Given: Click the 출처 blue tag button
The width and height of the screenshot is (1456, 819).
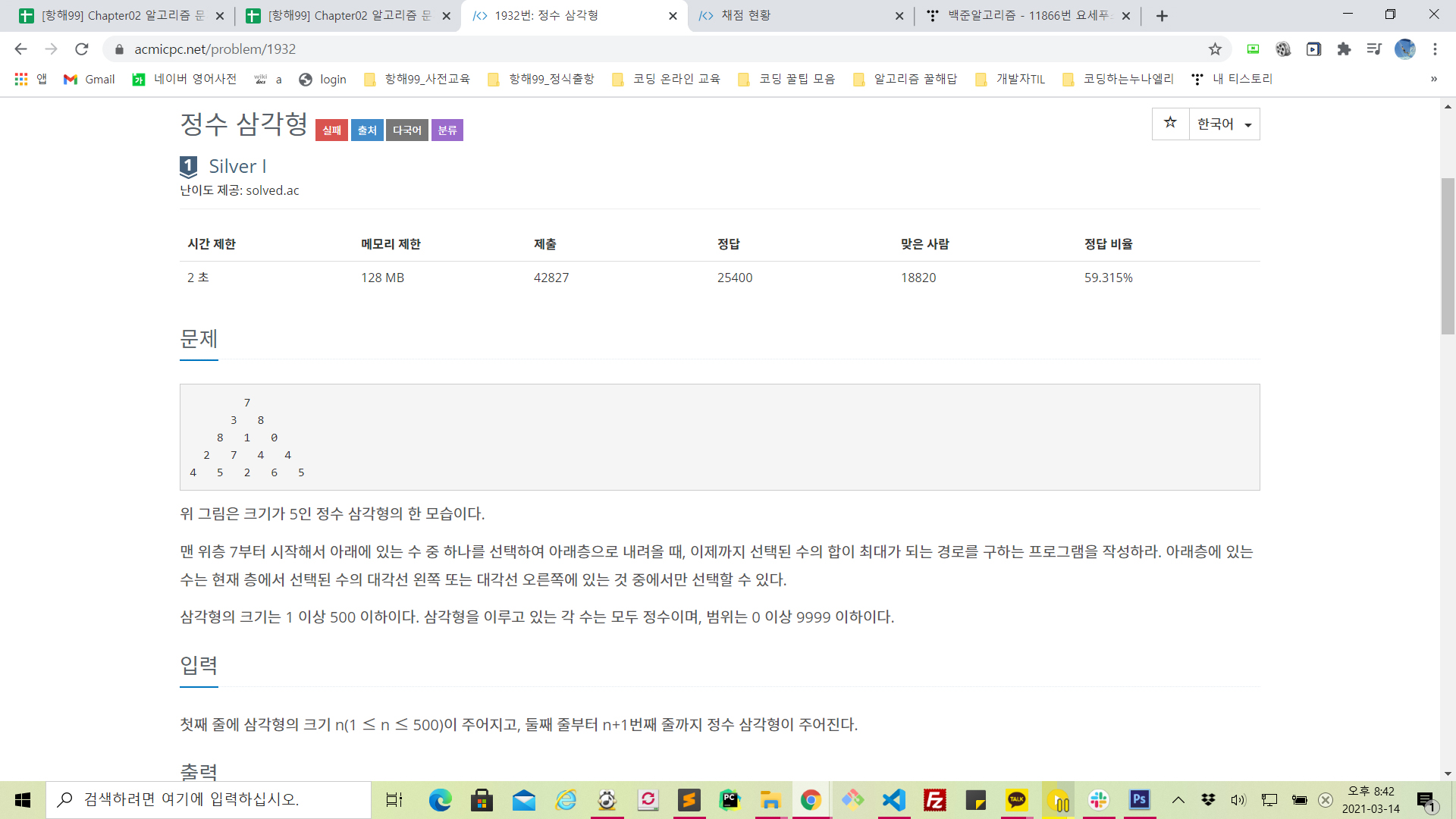Looking at the screenshot, I should (367, 130).
